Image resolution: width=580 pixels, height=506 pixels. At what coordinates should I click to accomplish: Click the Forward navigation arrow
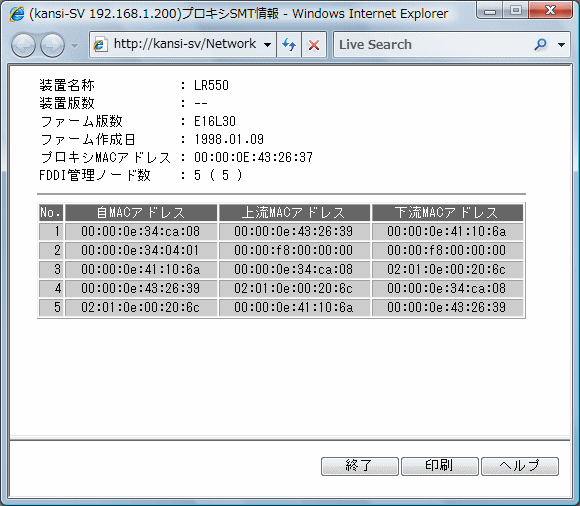tap(52, 45)
